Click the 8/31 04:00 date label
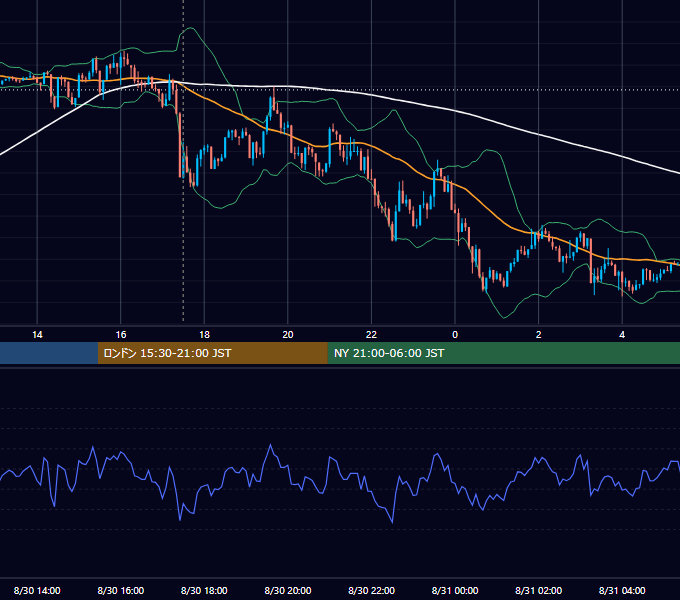680x600 pixels. [x=622, y=590]
